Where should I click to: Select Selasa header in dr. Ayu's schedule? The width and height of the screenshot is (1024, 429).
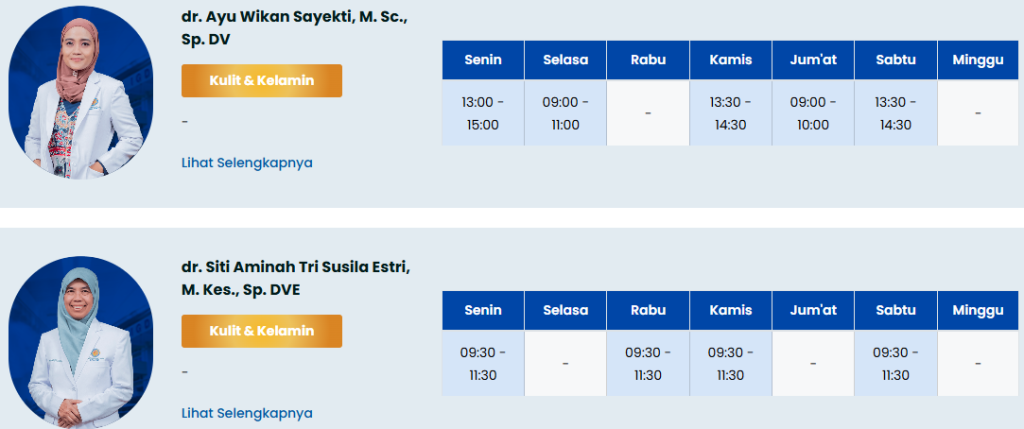coord(565,60)
